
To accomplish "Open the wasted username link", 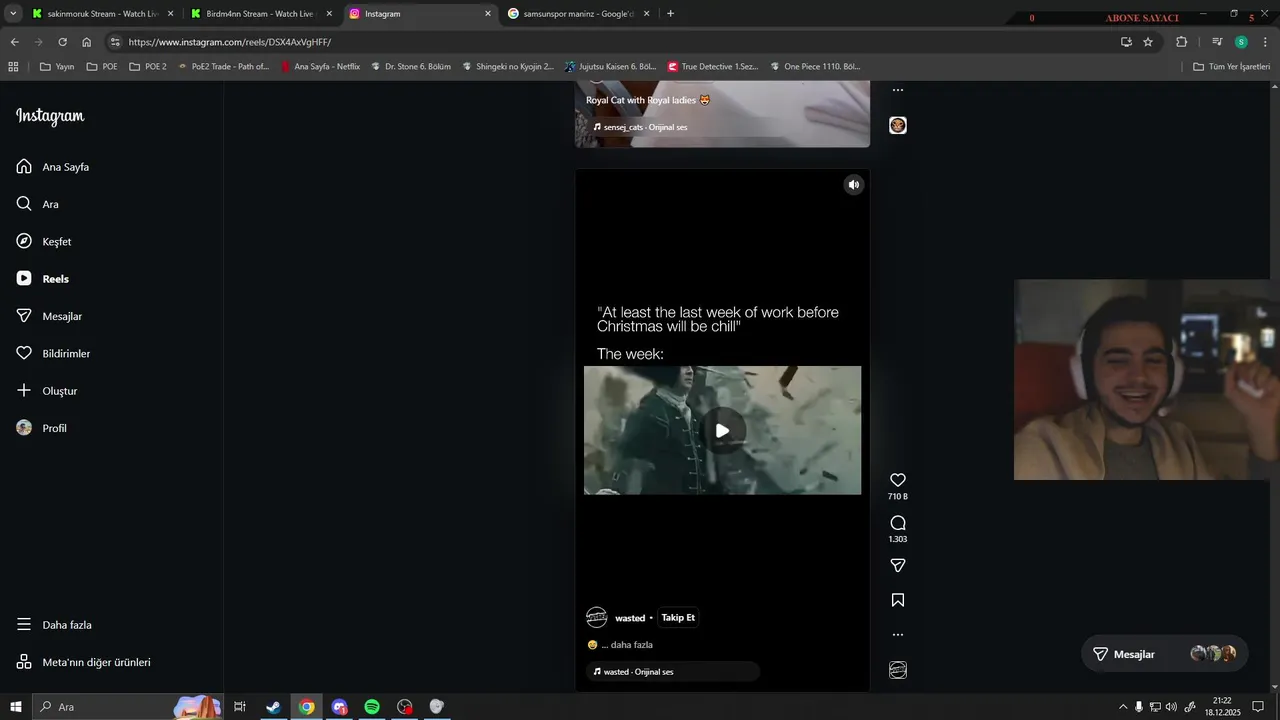I will point(630,618).
